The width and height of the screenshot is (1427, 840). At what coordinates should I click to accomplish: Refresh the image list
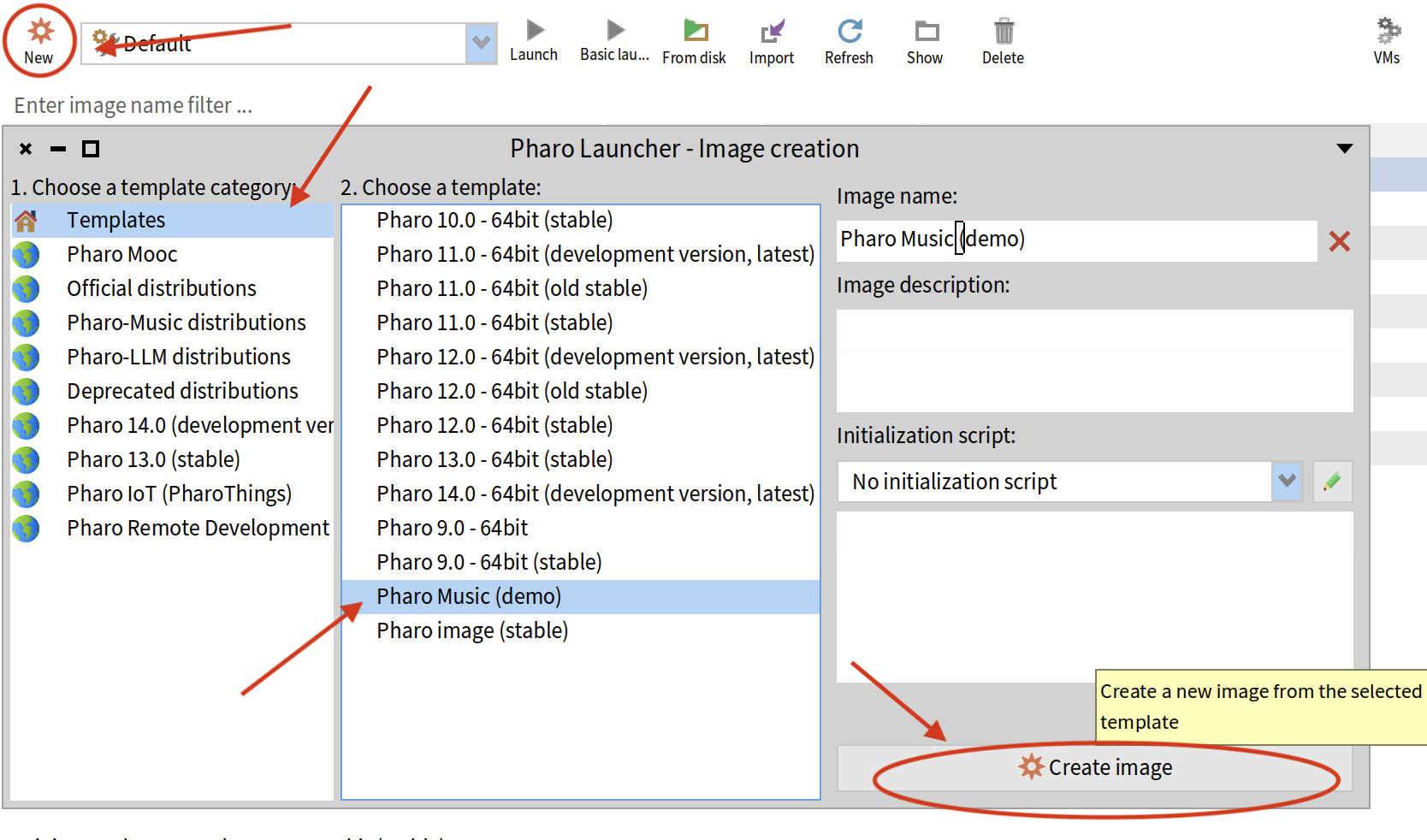(x=849, y=41)
